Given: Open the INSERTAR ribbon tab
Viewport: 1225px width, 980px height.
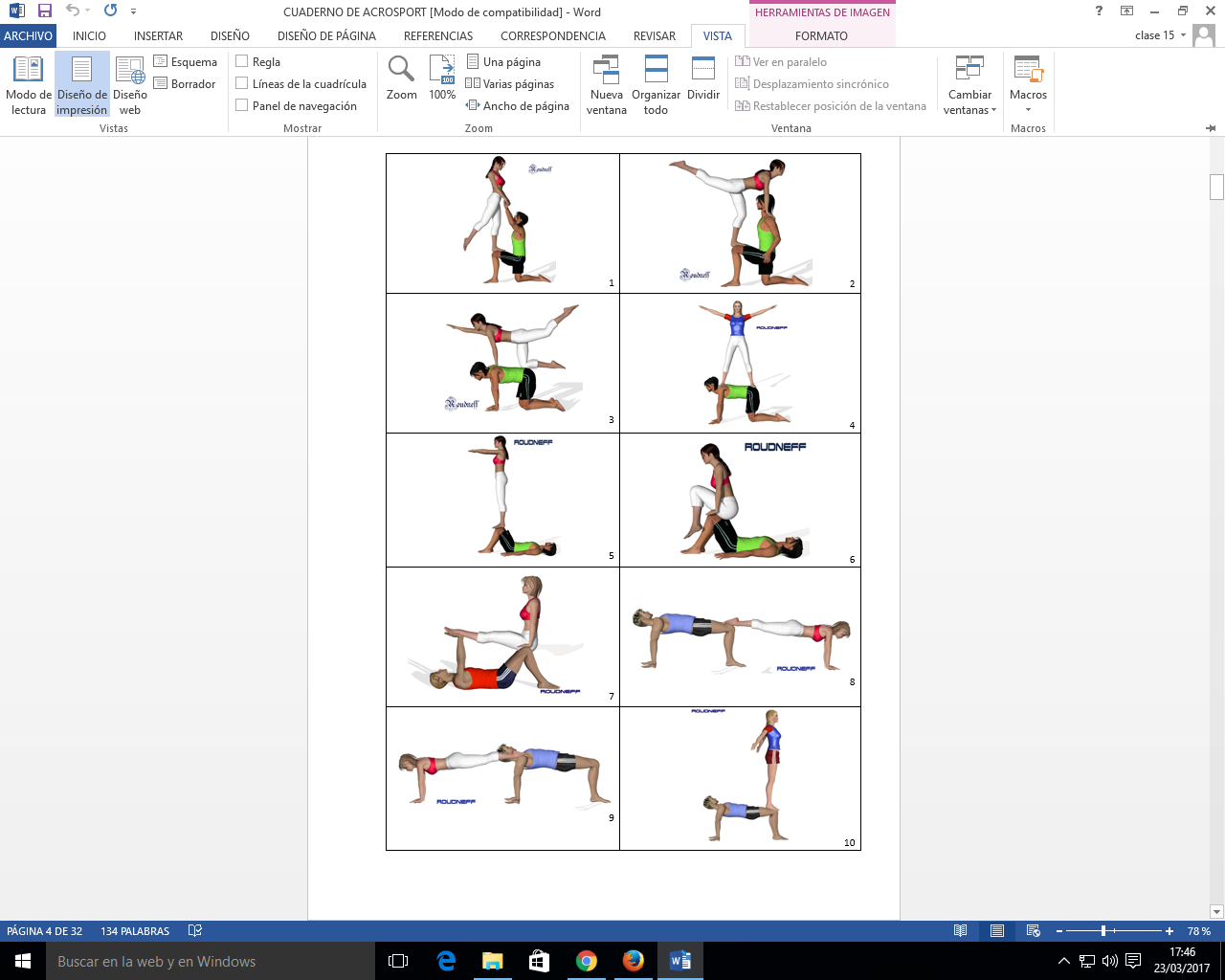Looking at the screenshot, I should (158, 35).
